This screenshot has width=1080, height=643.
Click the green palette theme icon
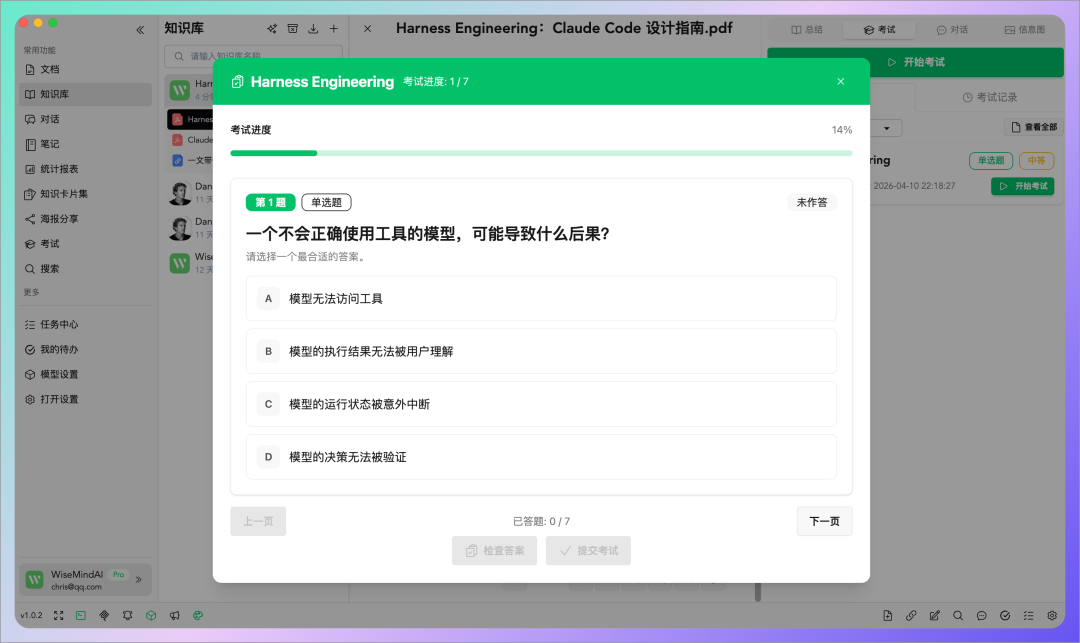[x=198, y=615]
